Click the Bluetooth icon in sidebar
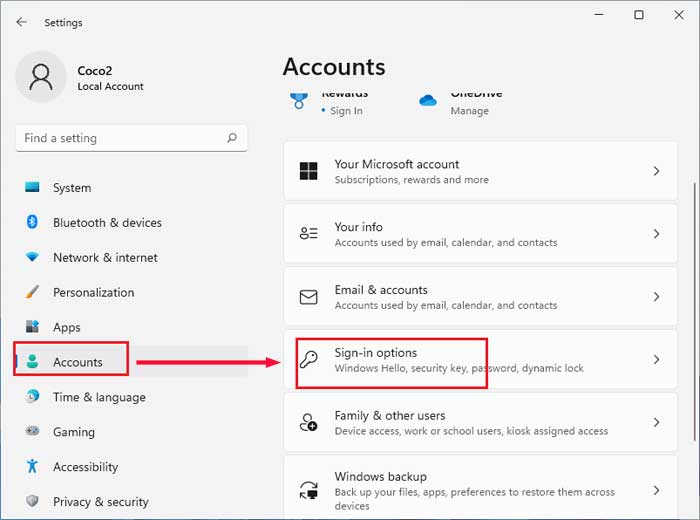 (x=32, y=222)
